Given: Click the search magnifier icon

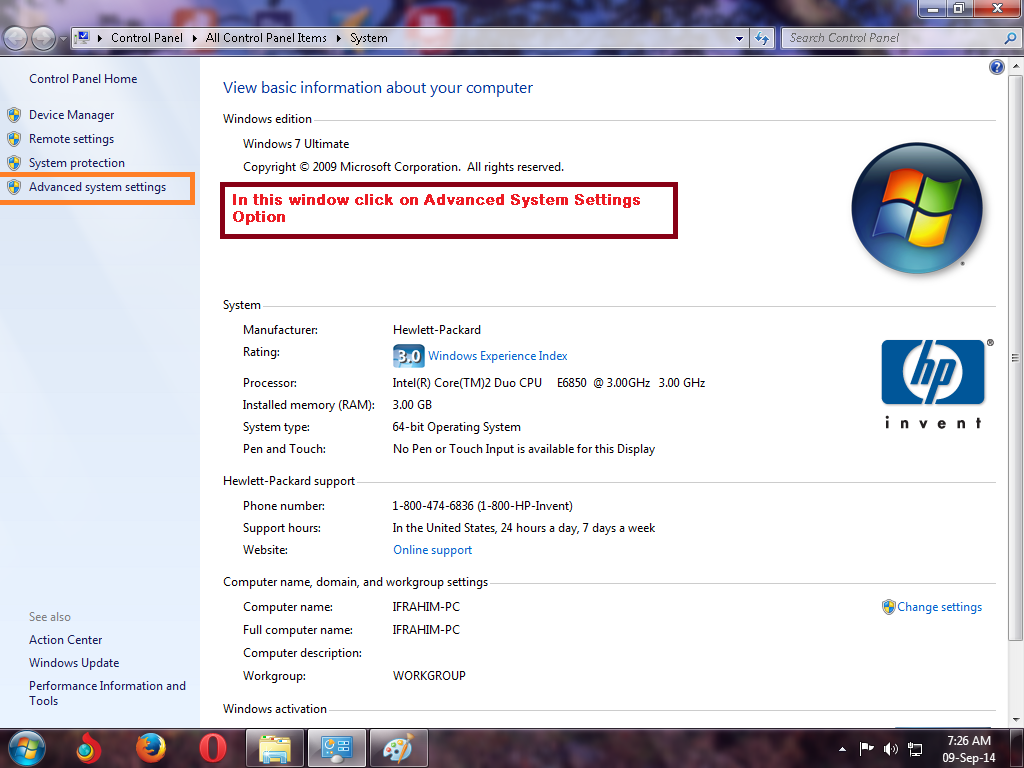Looking at the screenshot, I should pyautogui.click(x=1010, y=38).
